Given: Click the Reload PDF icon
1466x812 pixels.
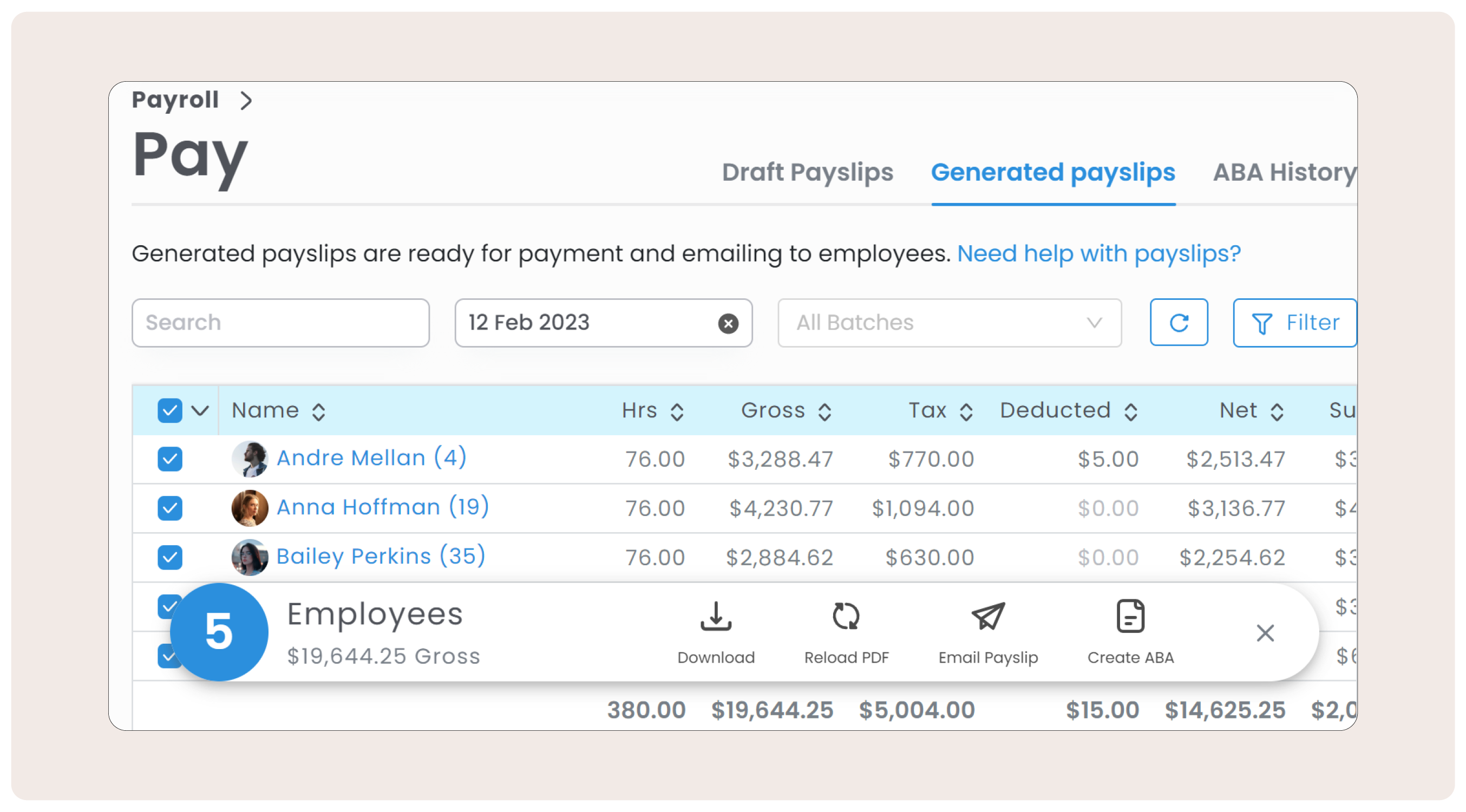Looking at the screenshot, I should 846,617.
